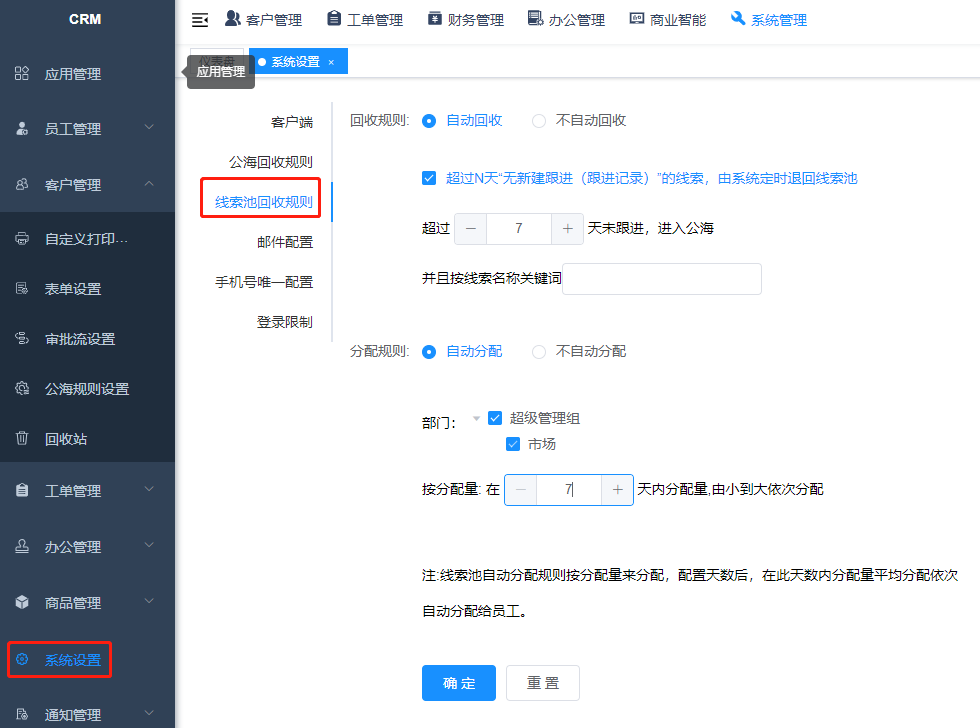
Task: Open the 财务管理 top menu
Action: (x=465, y=20)
